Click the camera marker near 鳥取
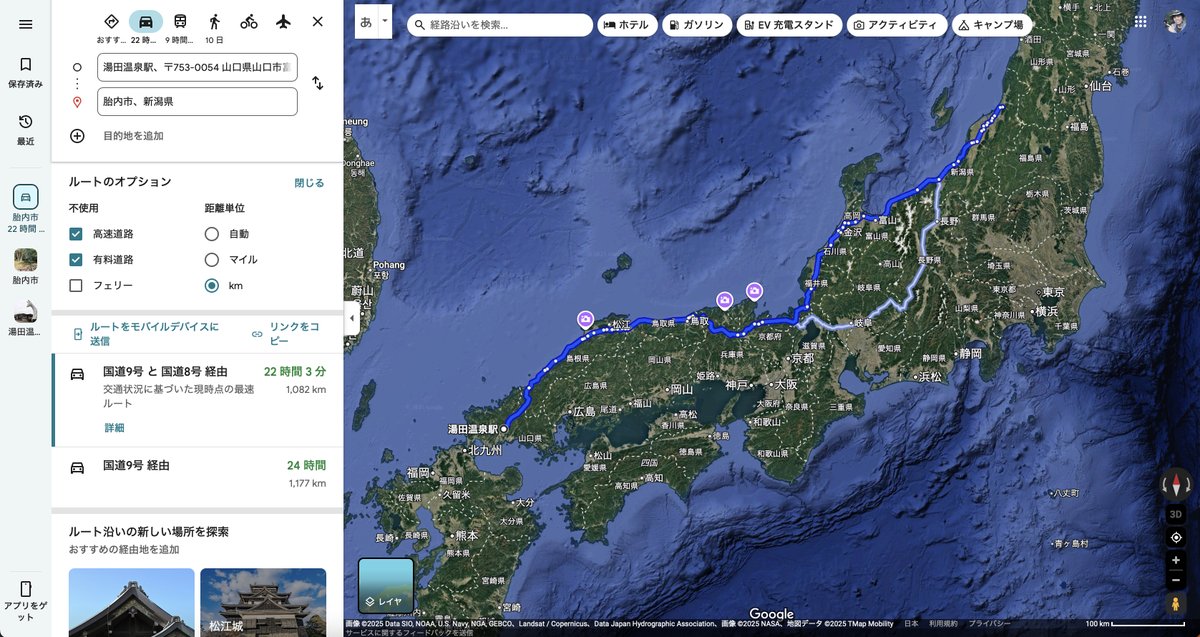Viewport: 1200px width, 637px height. point(725,299)
